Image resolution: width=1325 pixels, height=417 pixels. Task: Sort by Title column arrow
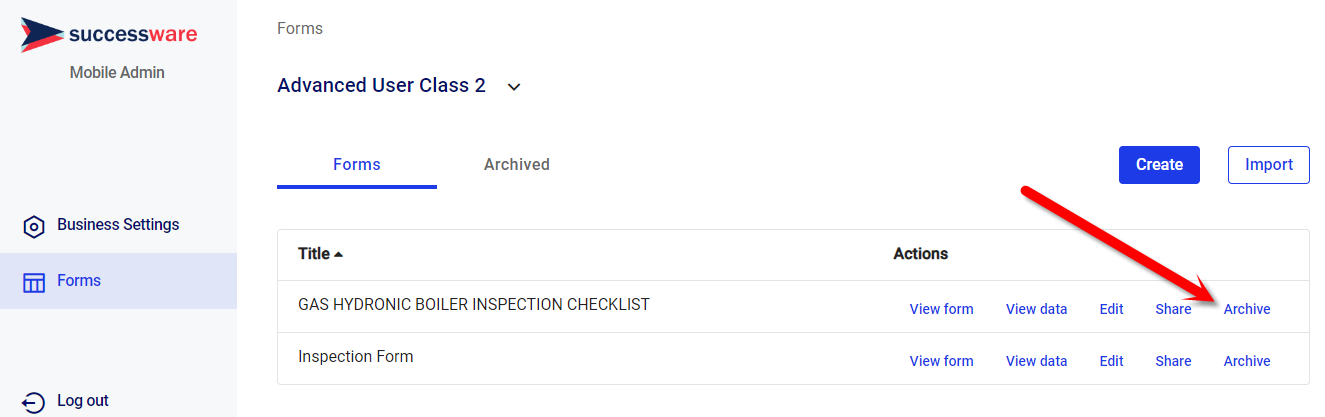pos(338,254)
